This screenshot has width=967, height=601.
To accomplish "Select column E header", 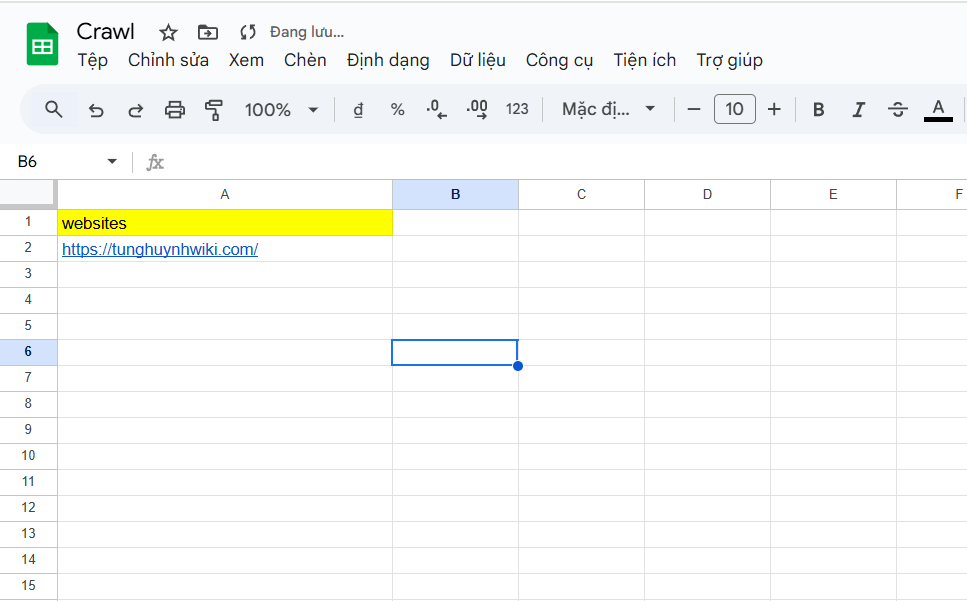I will pyautogui.click(x=833, y=195).
